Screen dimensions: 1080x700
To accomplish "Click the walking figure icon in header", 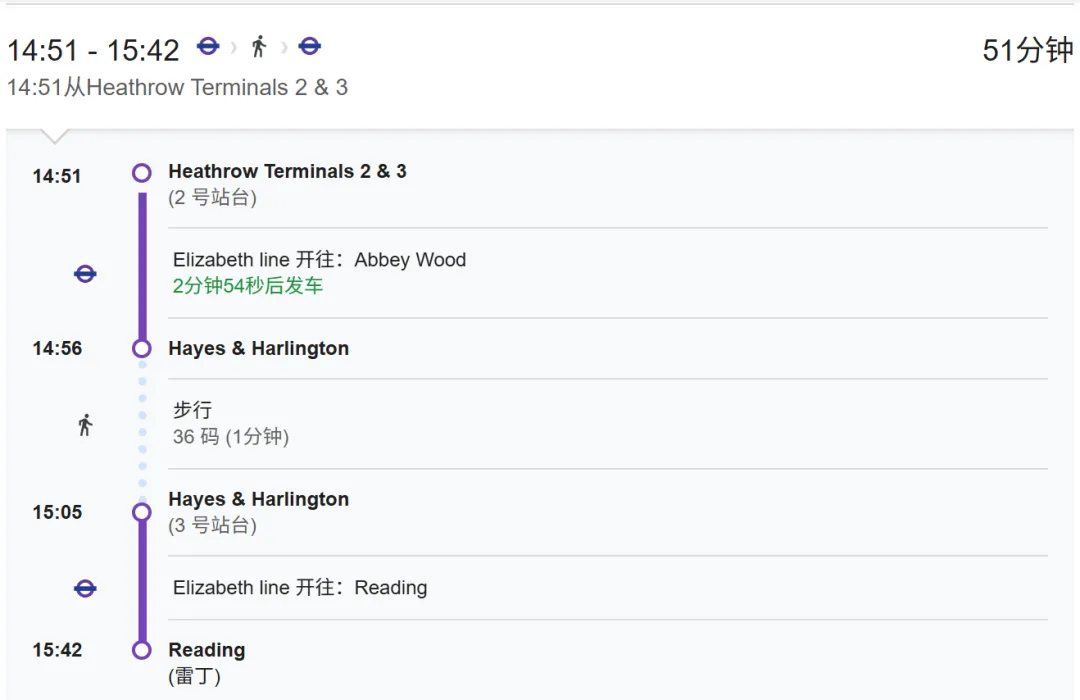I will [x=259, y=46].
